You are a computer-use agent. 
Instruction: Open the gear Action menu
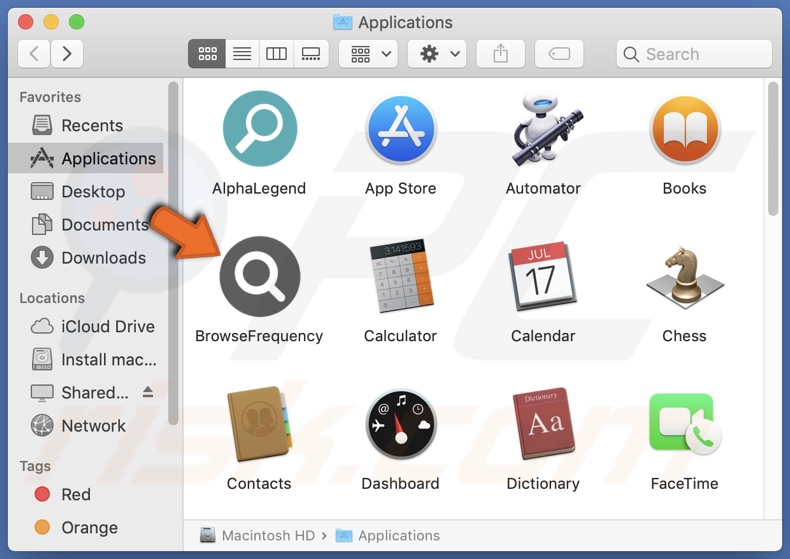click(x=437, y=53)
